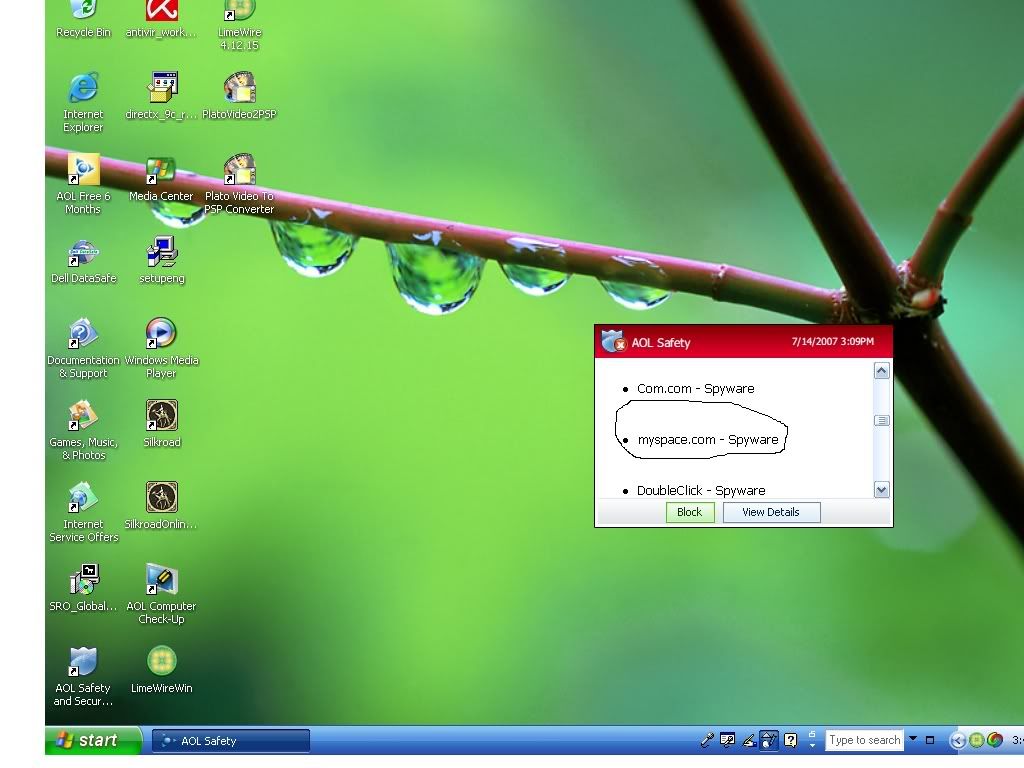Click the dictation tool icon on language bar

pyautogui.click(x=728, y=740)
